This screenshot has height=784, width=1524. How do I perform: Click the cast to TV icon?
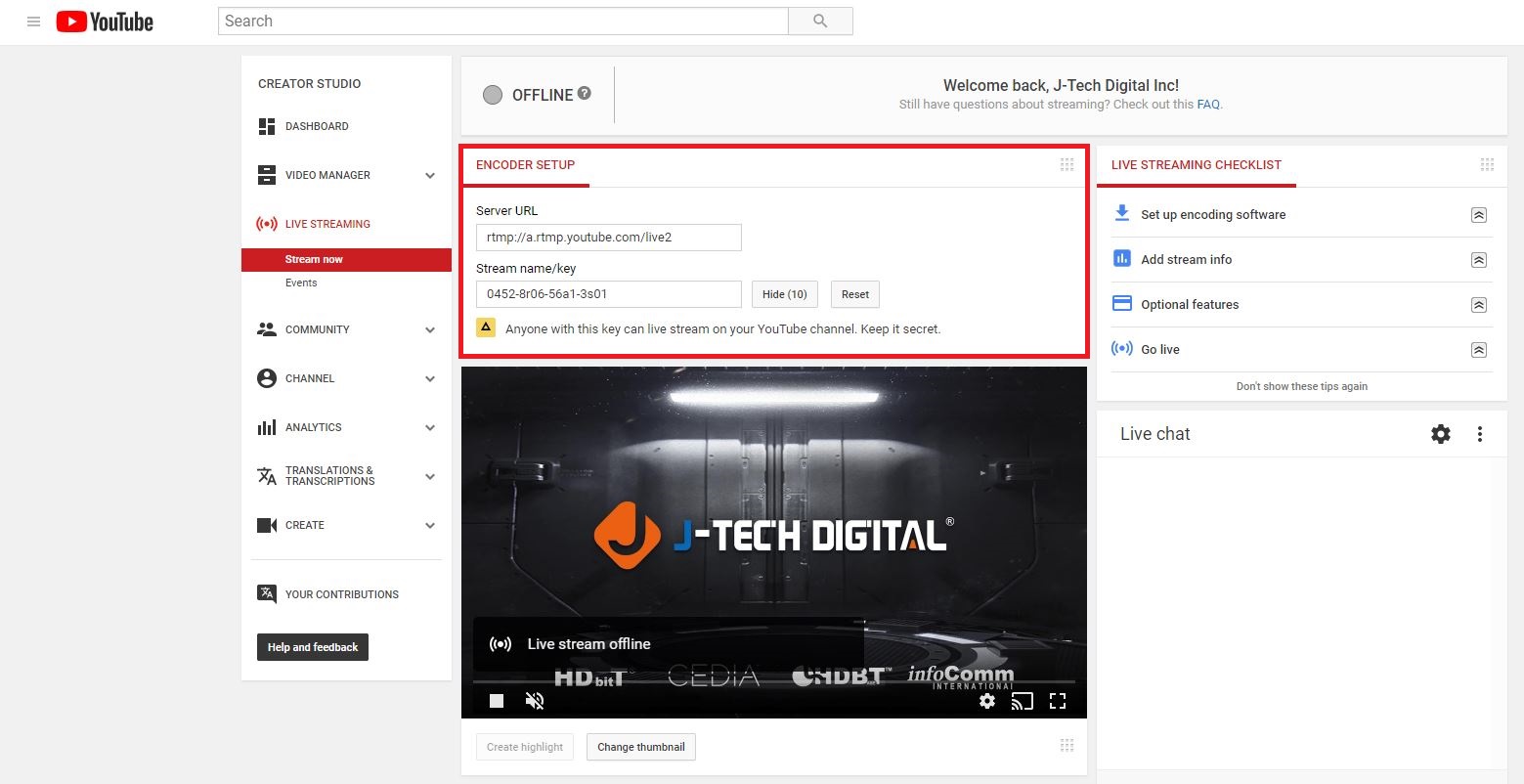tap(1023, 701)
